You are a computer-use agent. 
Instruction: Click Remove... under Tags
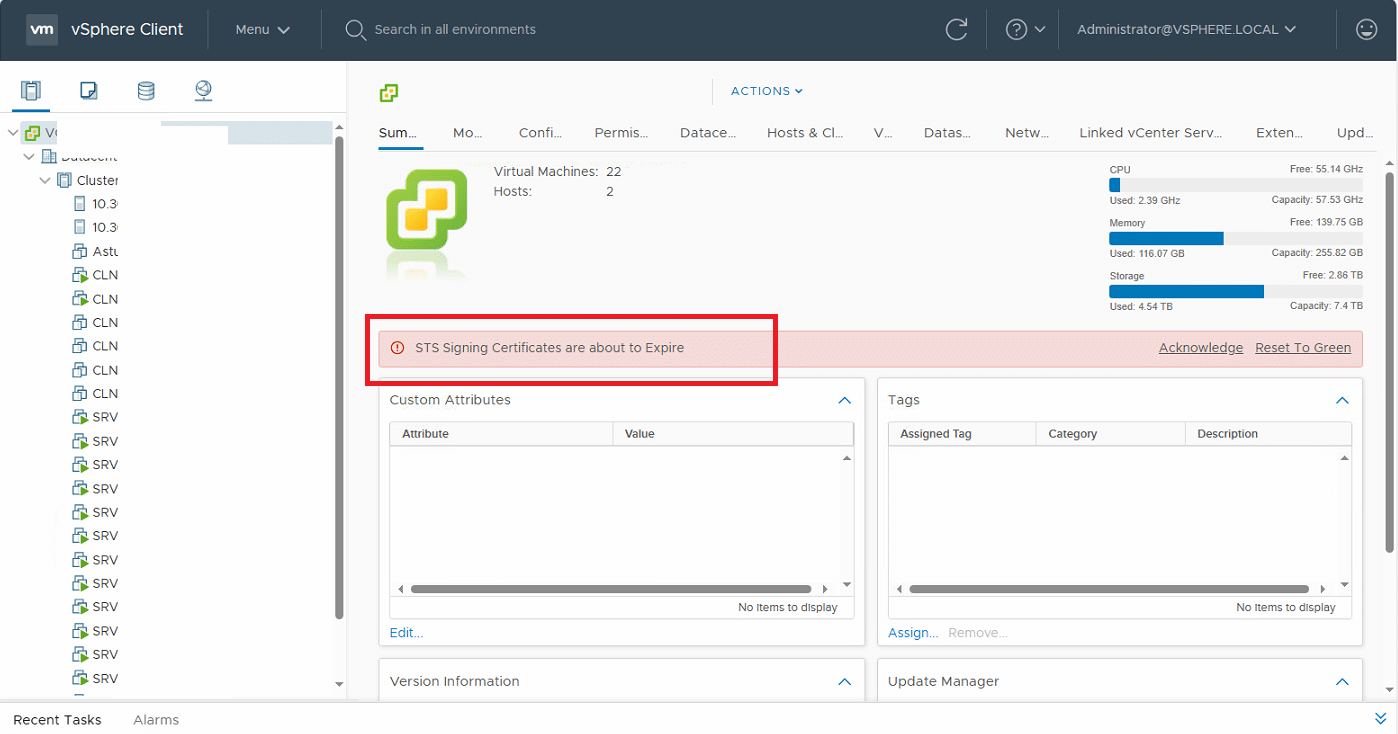[x=978, y=633]
